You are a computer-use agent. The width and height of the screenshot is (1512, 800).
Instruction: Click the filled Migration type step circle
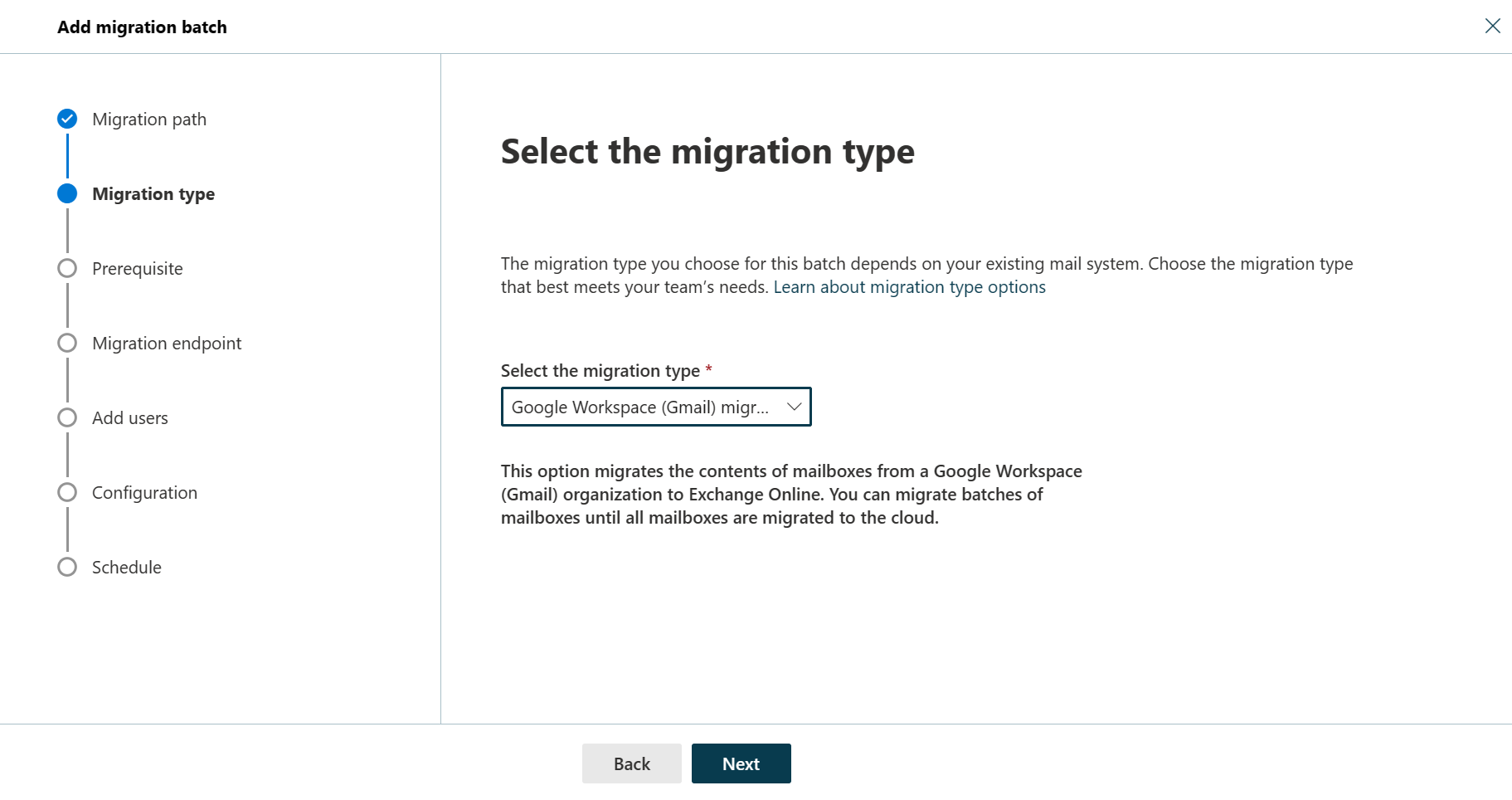click(x=67, y=193)
